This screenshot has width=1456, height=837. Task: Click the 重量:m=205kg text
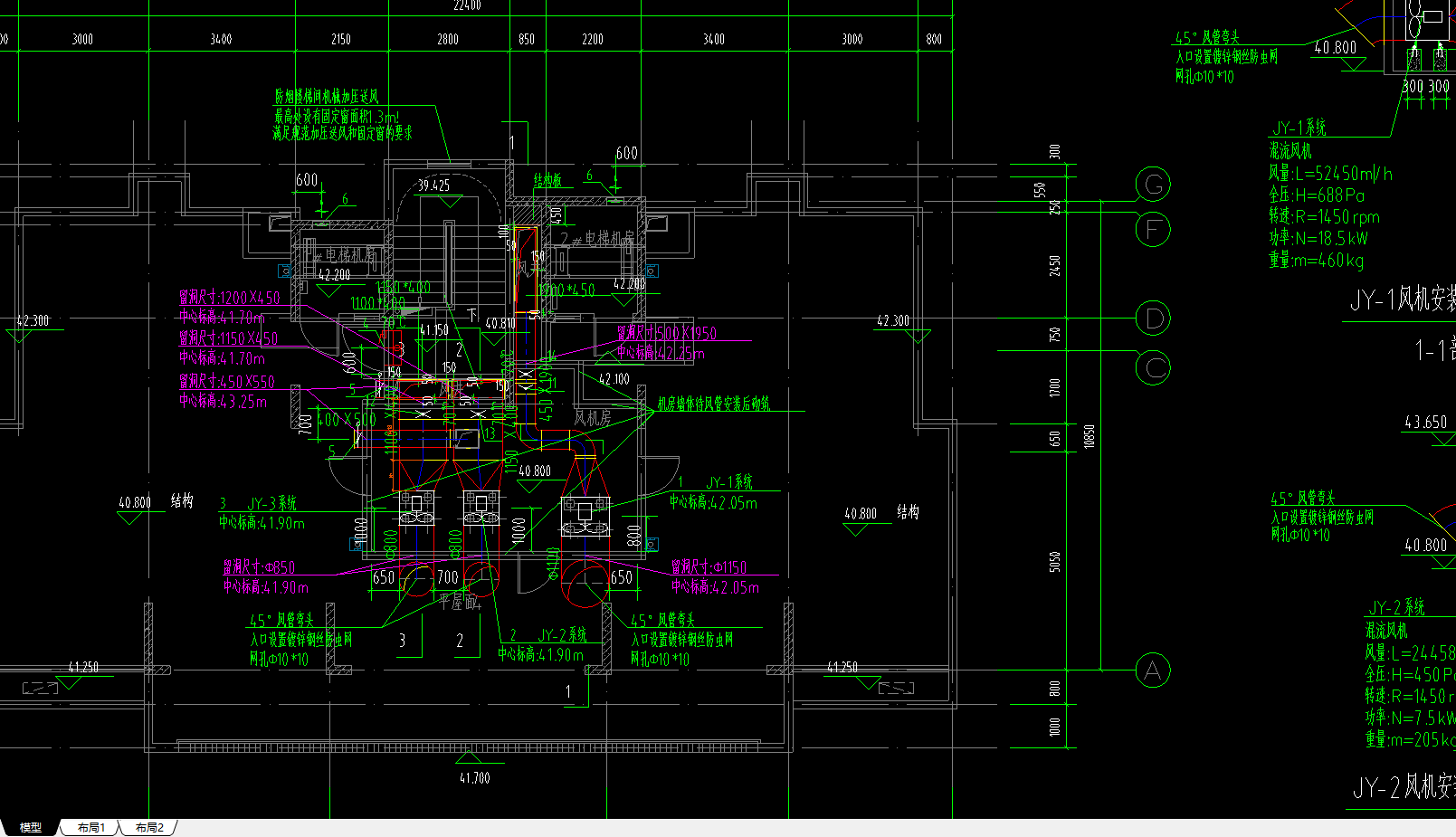pos(1410,739)
